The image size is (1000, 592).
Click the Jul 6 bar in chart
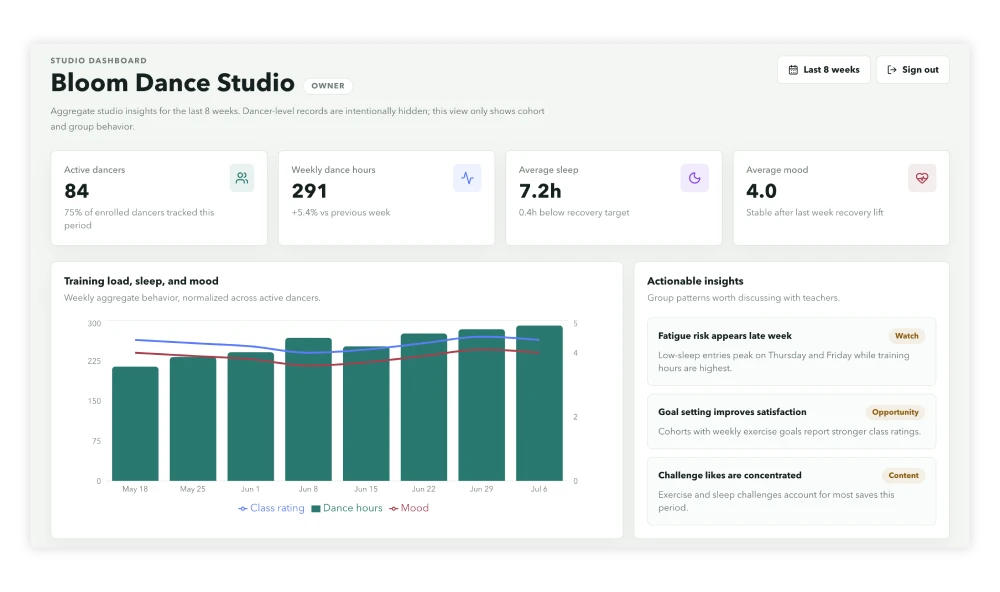coord(539,403)
